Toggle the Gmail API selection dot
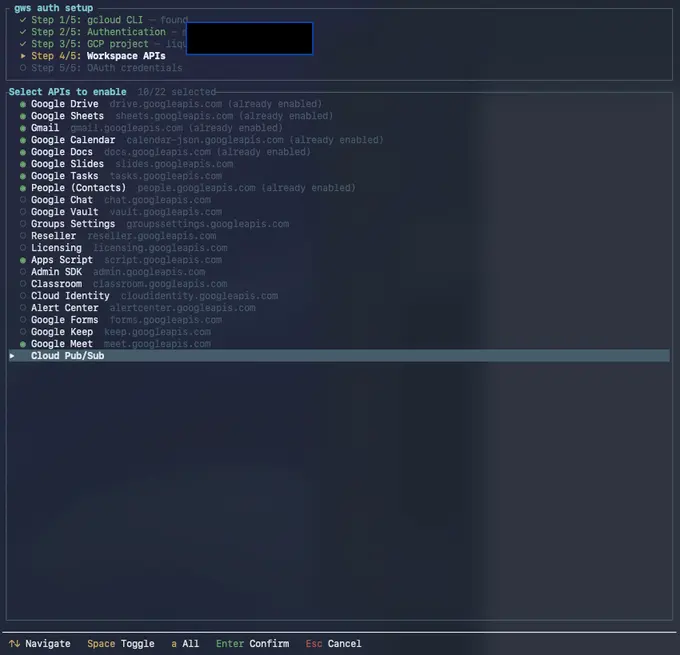This screenshot has height=655, width=680. 23,128
